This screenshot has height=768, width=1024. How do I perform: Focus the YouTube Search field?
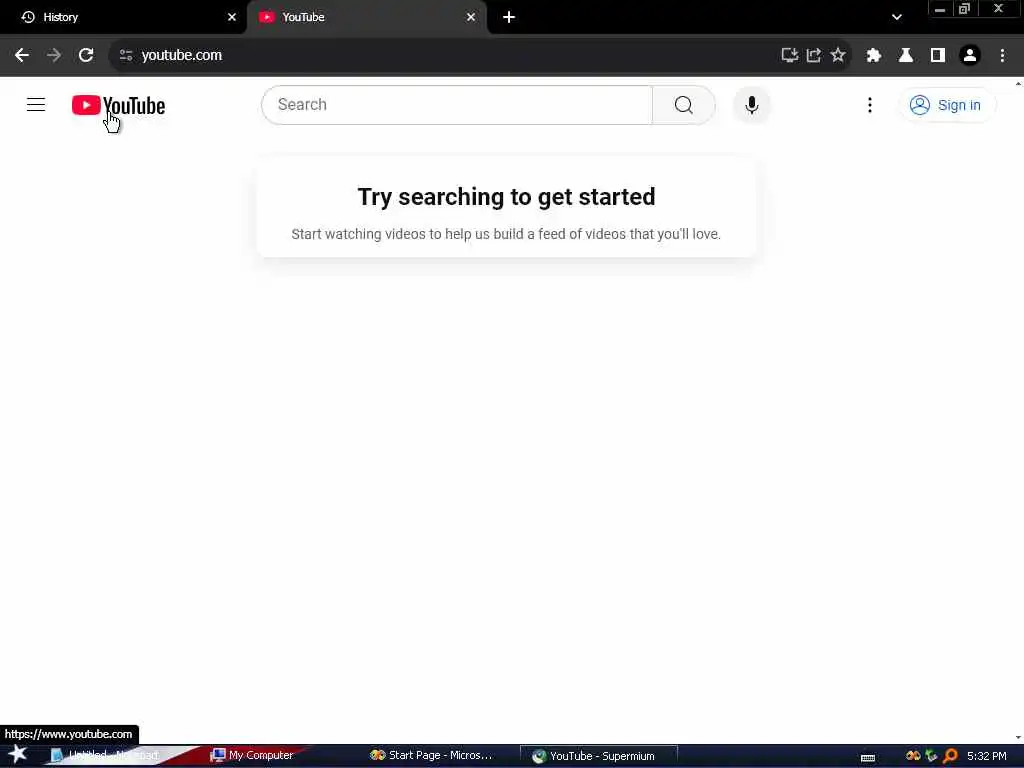click(457, 104)
